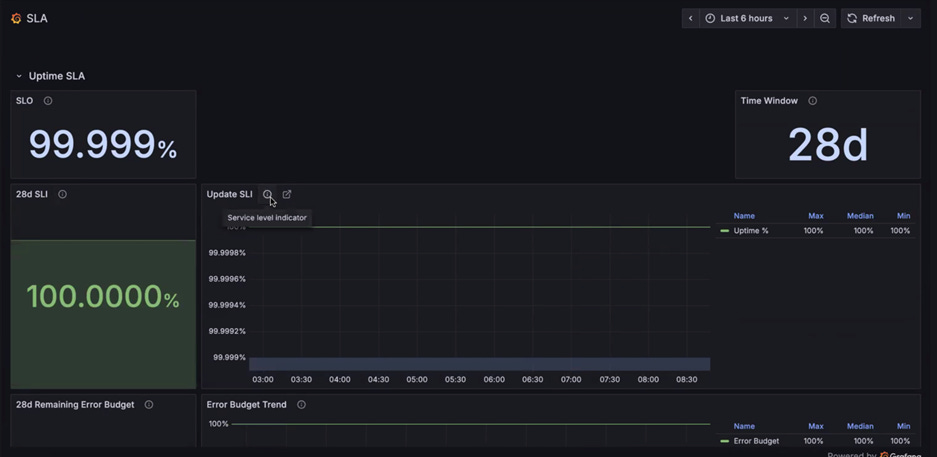Click the 06:00 time axis label
Image resolution: width=937 pixels, height=457 pixels.
[x=494, y=379]
